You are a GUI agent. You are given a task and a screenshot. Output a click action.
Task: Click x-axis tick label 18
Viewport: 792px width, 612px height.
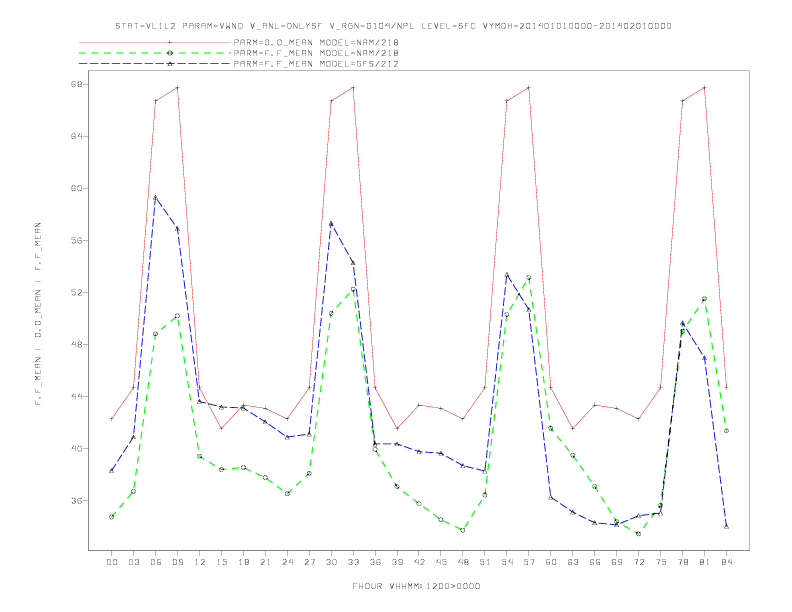(x=243, y=562)
